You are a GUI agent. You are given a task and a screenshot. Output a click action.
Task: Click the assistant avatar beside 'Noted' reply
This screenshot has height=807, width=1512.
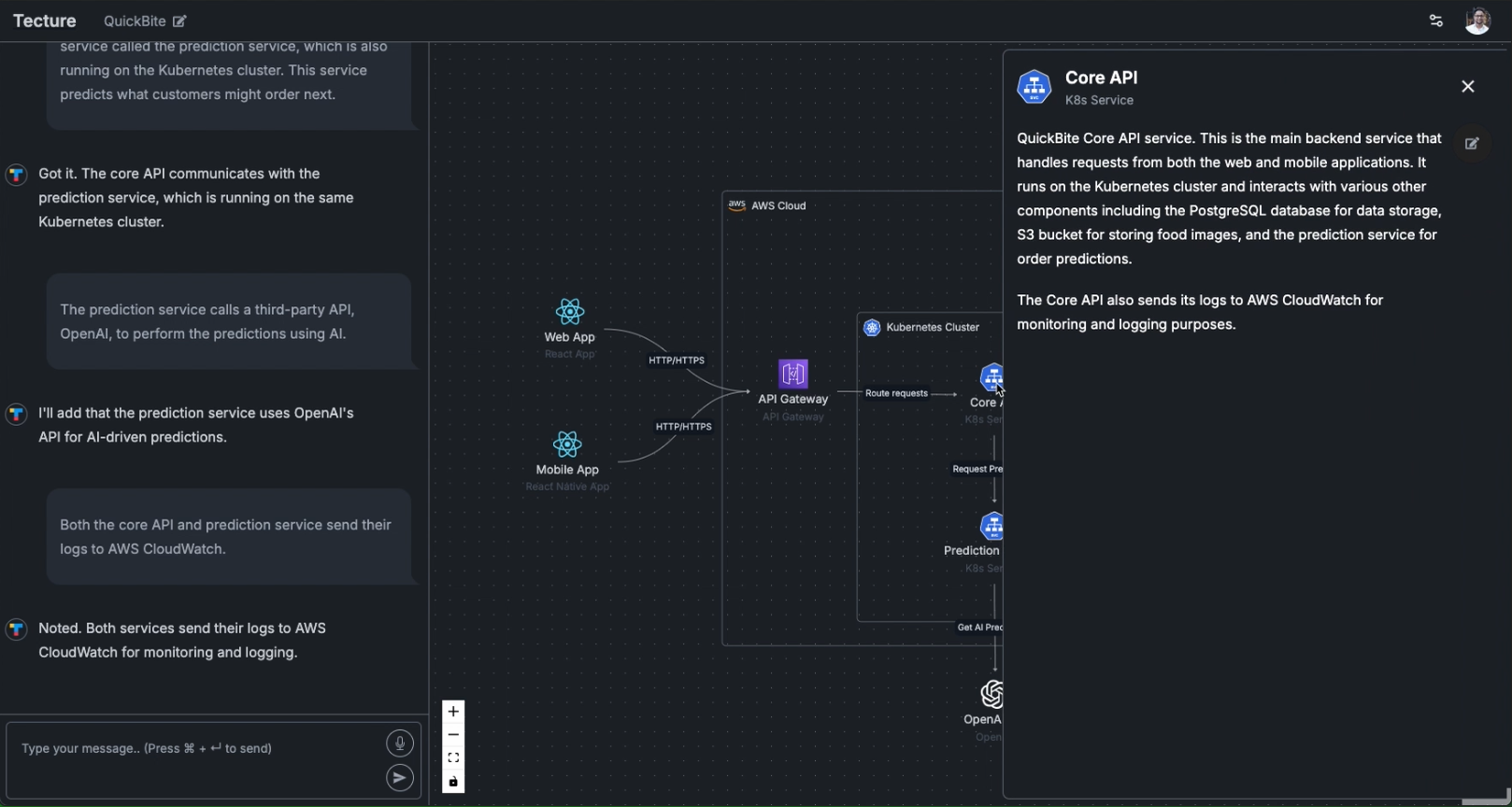[17, 630]
